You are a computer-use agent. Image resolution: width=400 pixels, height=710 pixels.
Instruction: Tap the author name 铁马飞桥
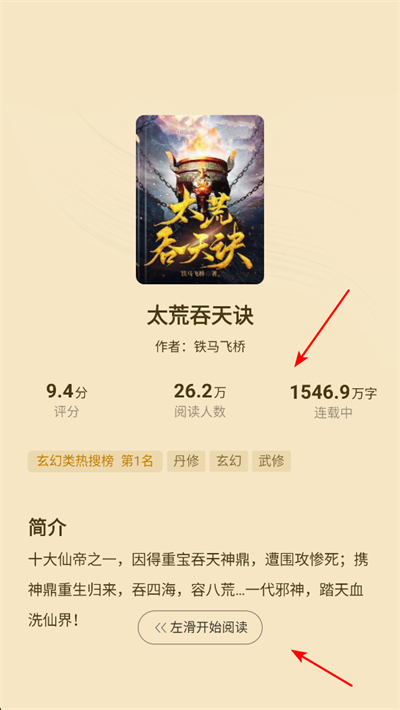tap(220, 347)
